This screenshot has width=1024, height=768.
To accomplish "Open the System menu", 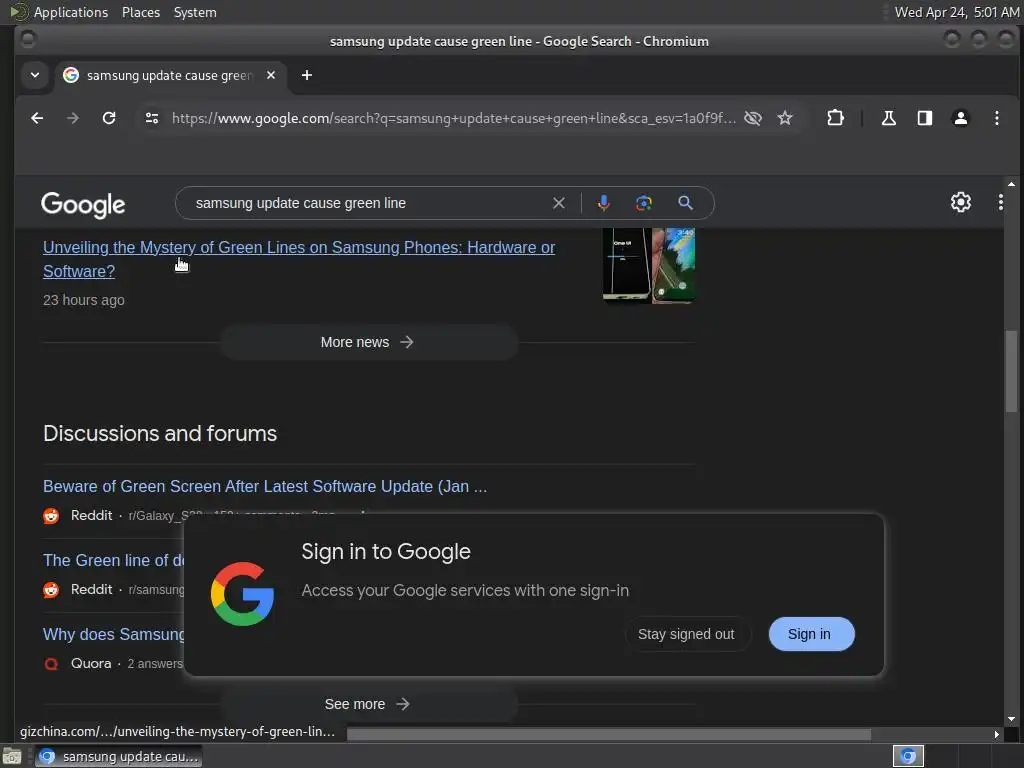I will click(195, 12).
